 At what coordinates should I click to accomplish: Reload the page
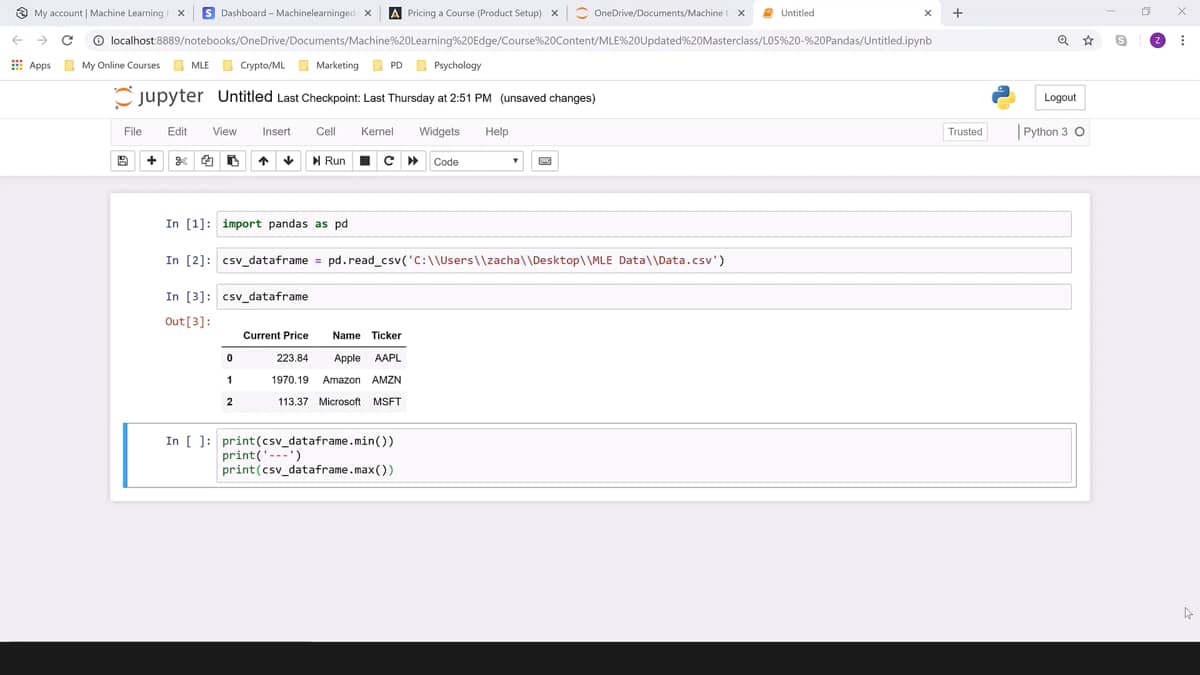coord(67,40)
